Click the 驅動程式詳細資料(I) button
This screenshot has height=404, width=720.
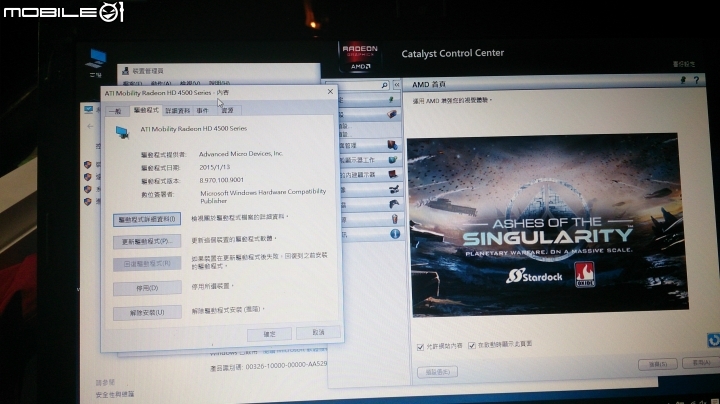click(x=147, y=219)
